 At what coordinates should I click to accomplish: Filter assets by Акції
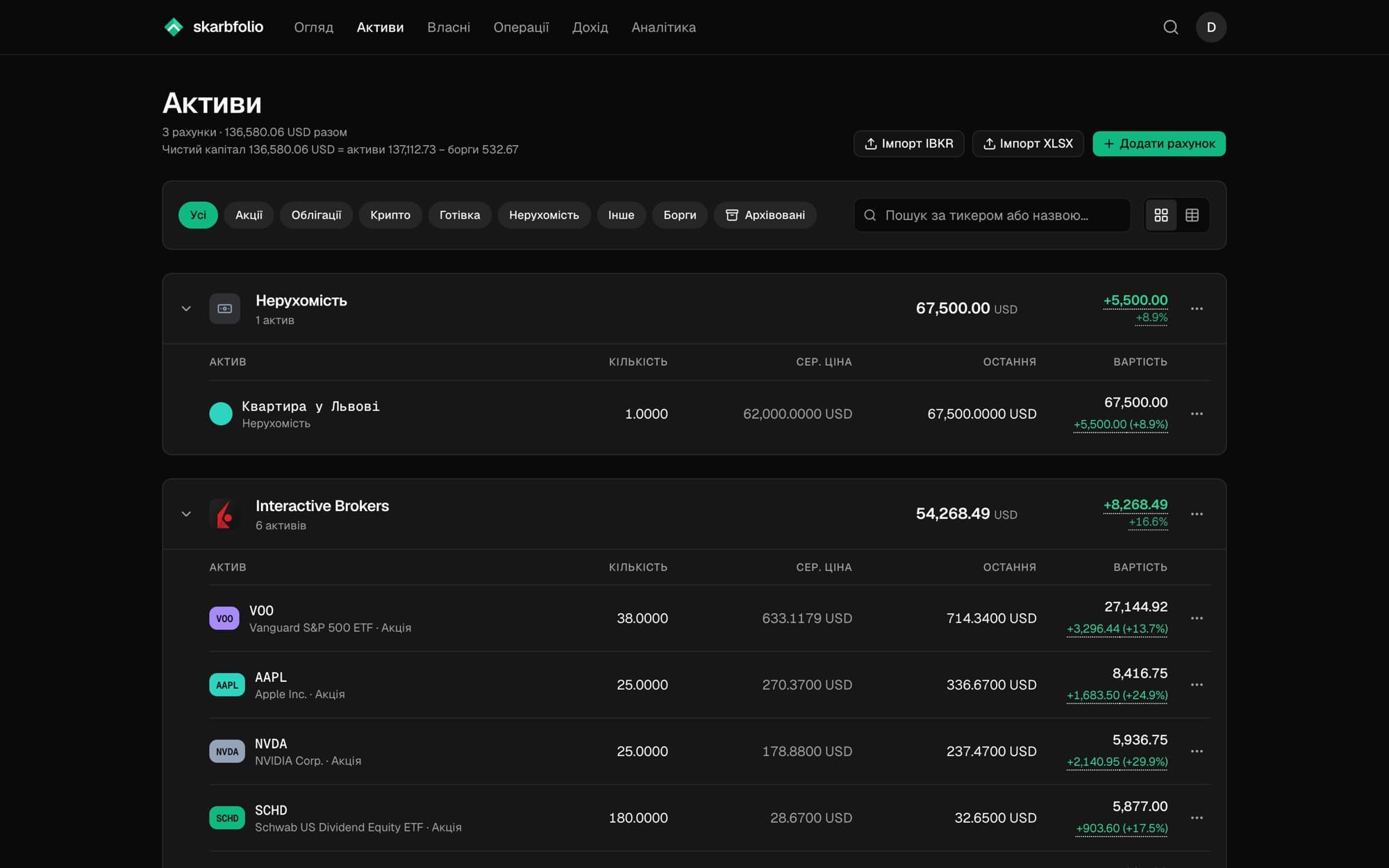[249, 215]
